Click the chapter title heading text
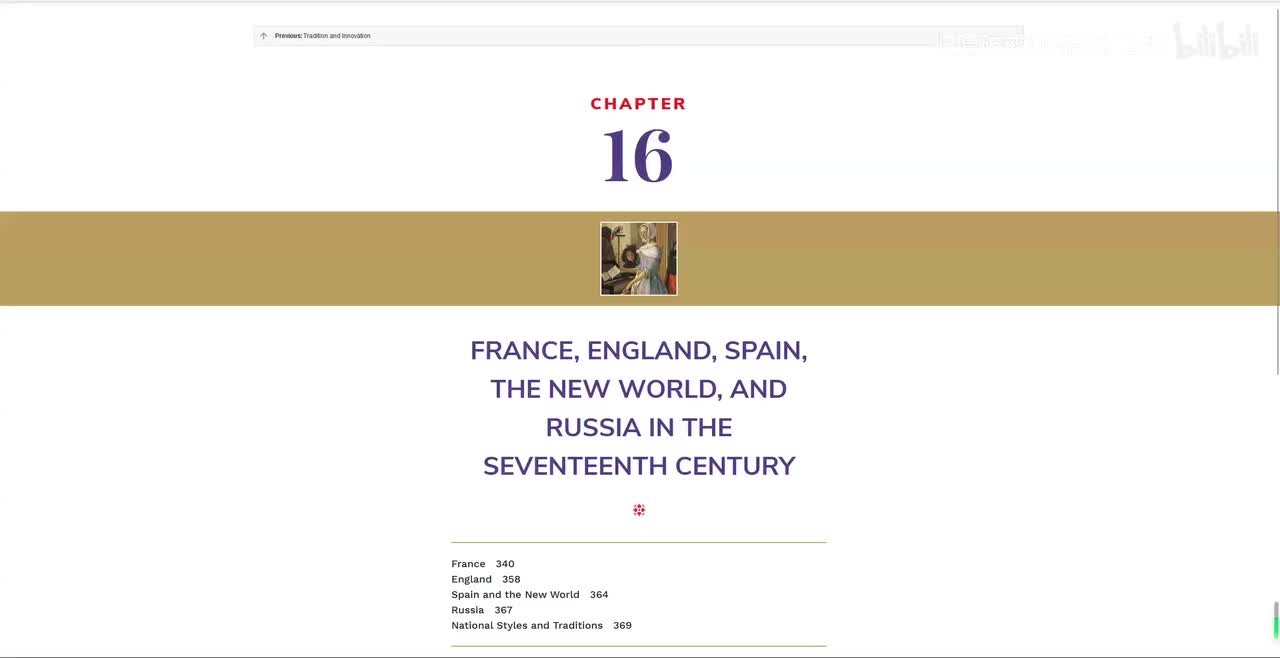The image size is (1280, 658). click(639, 408)
